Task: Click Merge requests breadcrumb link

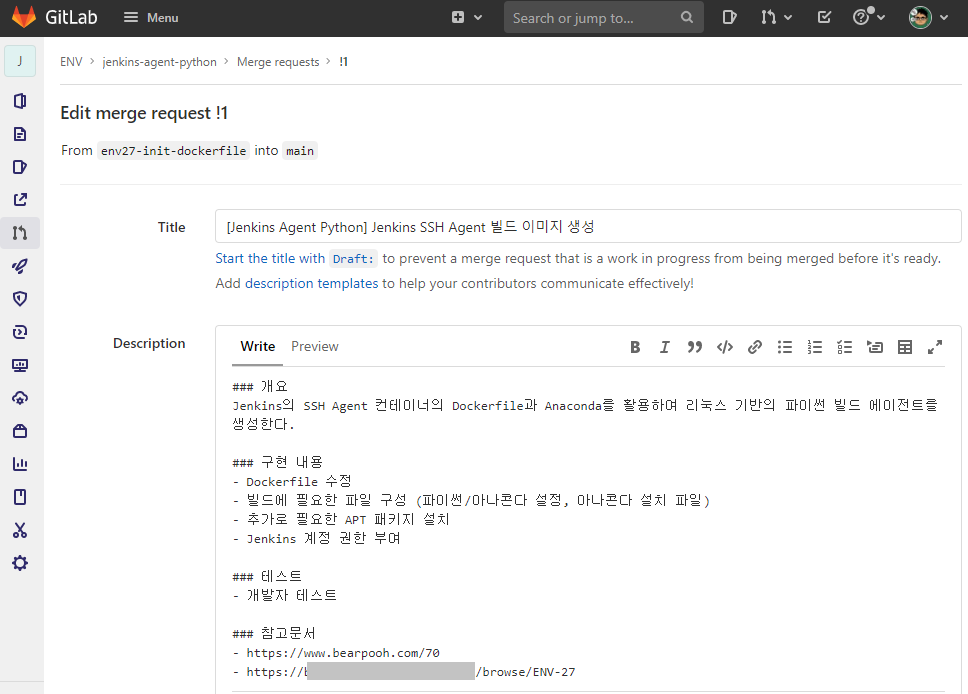Action: tap(278, 62)
